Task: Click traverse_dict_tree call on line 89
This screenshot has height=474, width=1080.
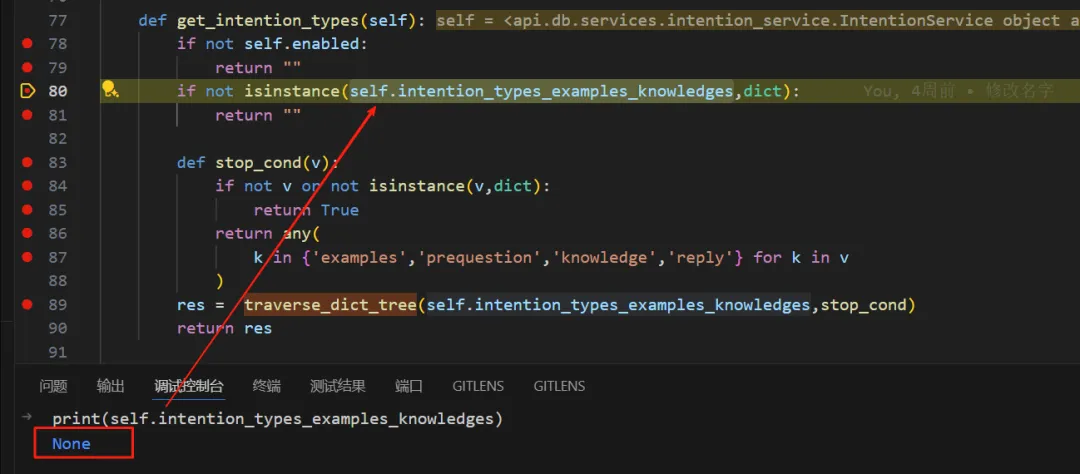Action: [331, 305]
